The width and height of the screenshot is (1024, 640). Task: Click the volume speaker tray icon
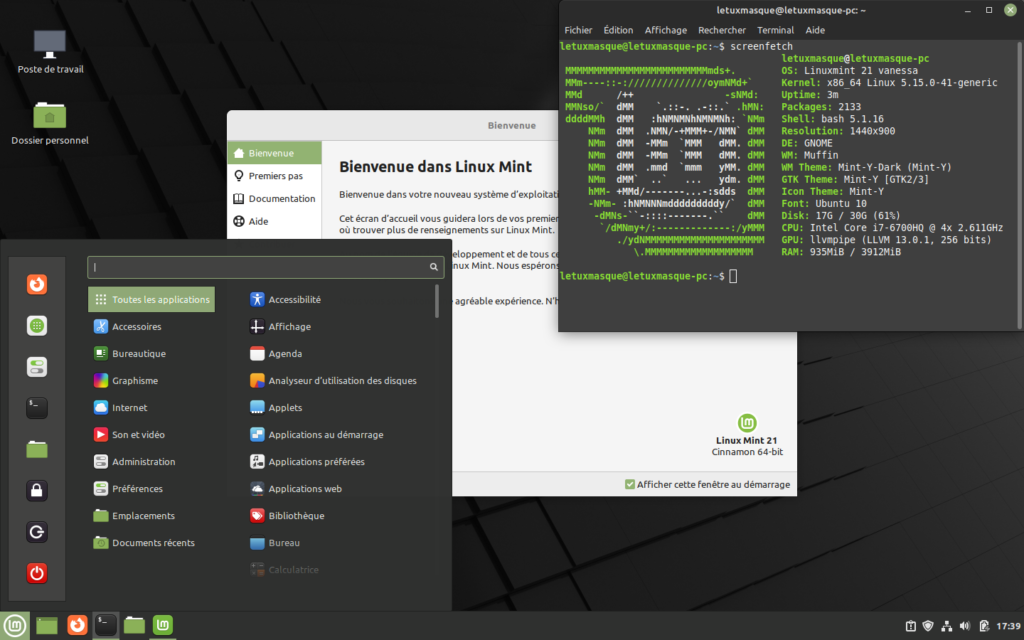(965, 626)
